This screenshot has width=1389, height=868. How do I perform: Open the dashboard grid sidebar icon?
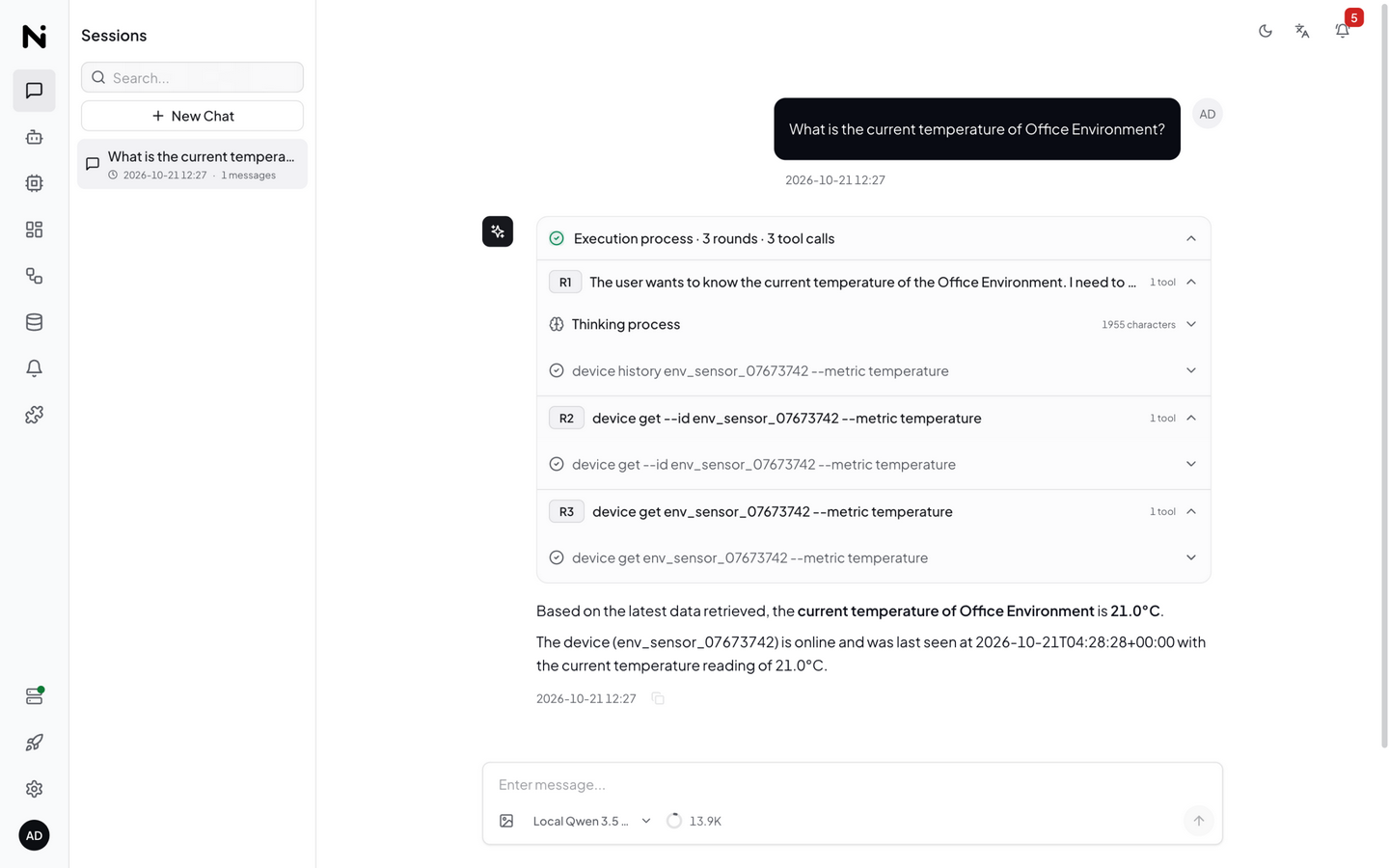click(34, 230)
